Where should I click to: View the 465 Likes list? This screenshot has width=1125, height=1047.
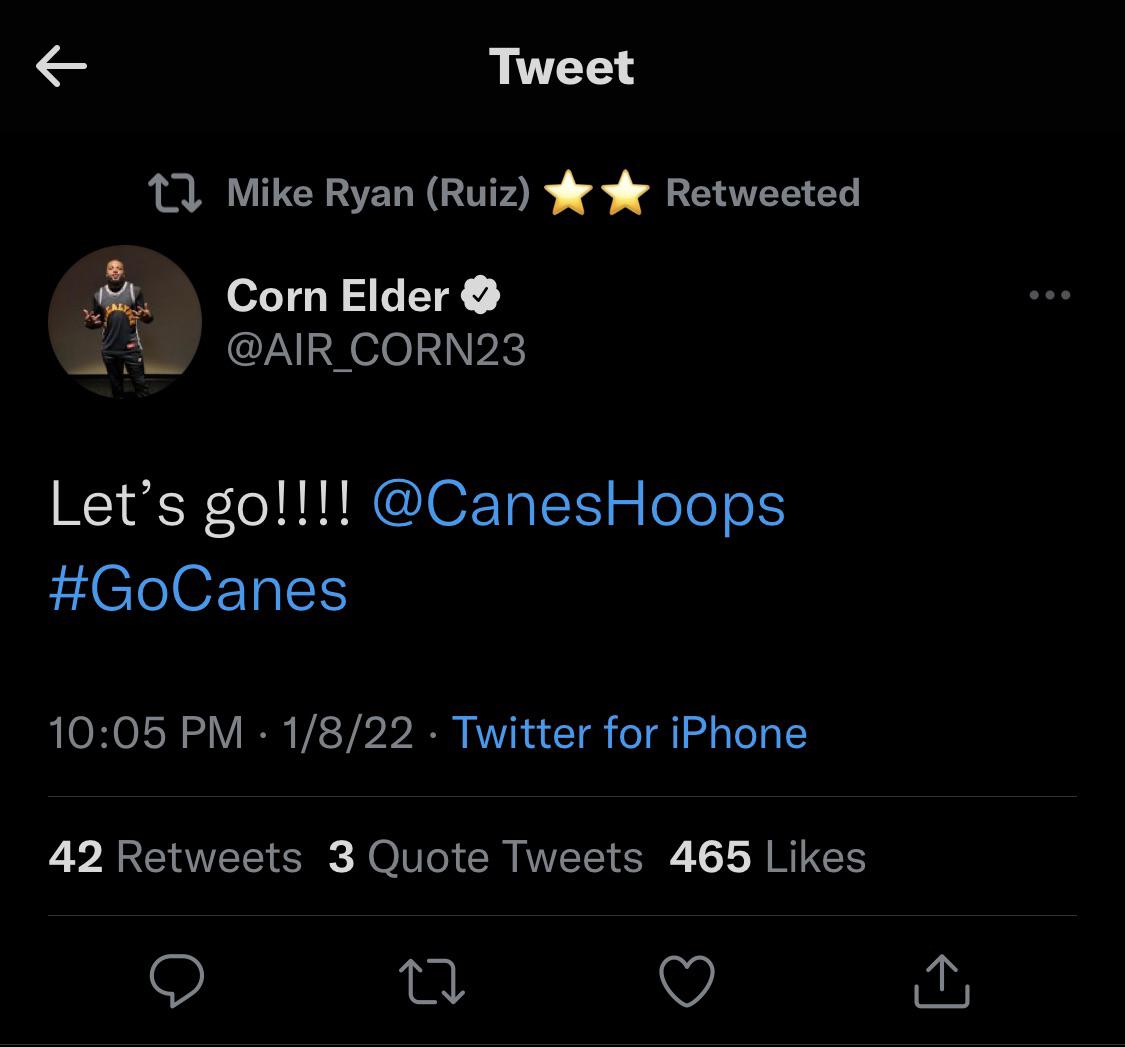coord(767,857)
